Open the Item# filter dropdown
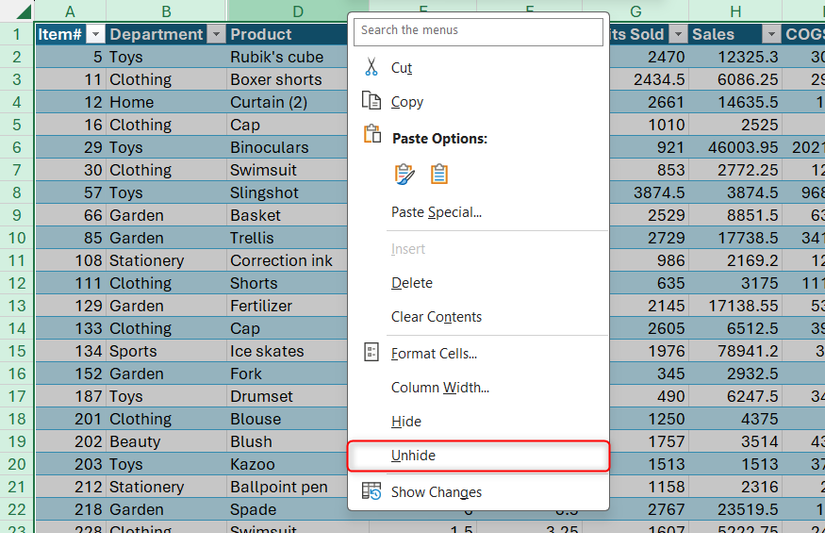Screen dimensions: 825x533 (x=96, y=34)
